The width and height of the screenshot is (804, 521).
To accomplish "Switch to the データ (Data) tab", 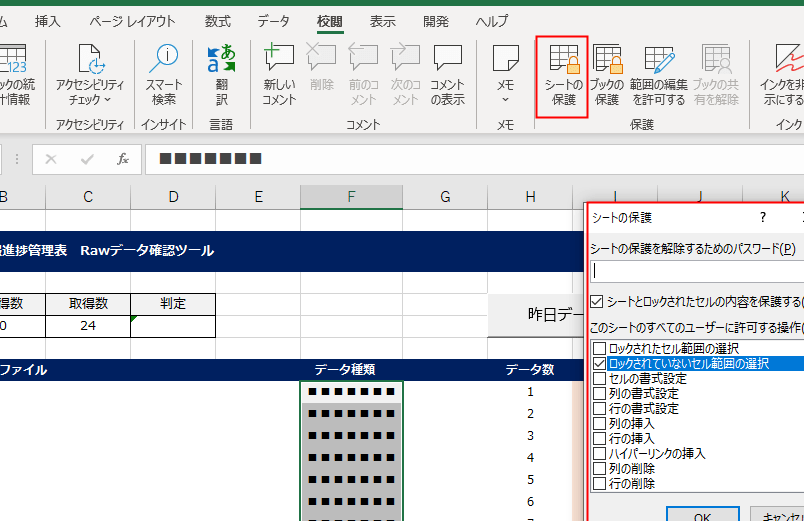I will 273,22.
